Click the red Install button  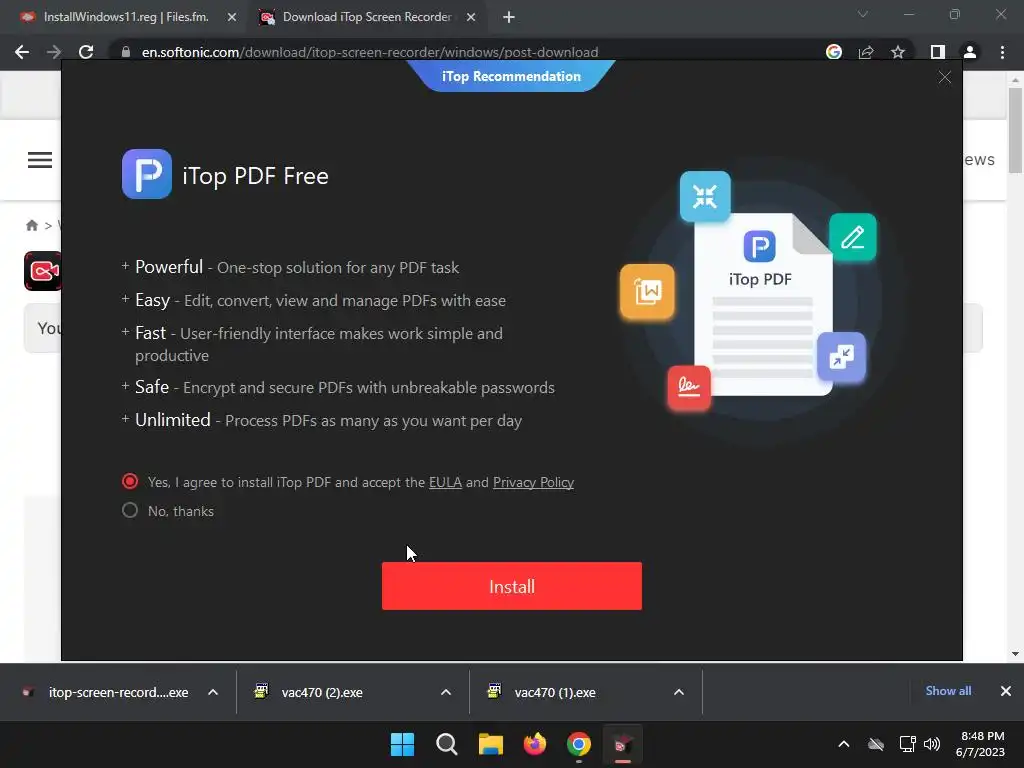(x=511, y=586)
